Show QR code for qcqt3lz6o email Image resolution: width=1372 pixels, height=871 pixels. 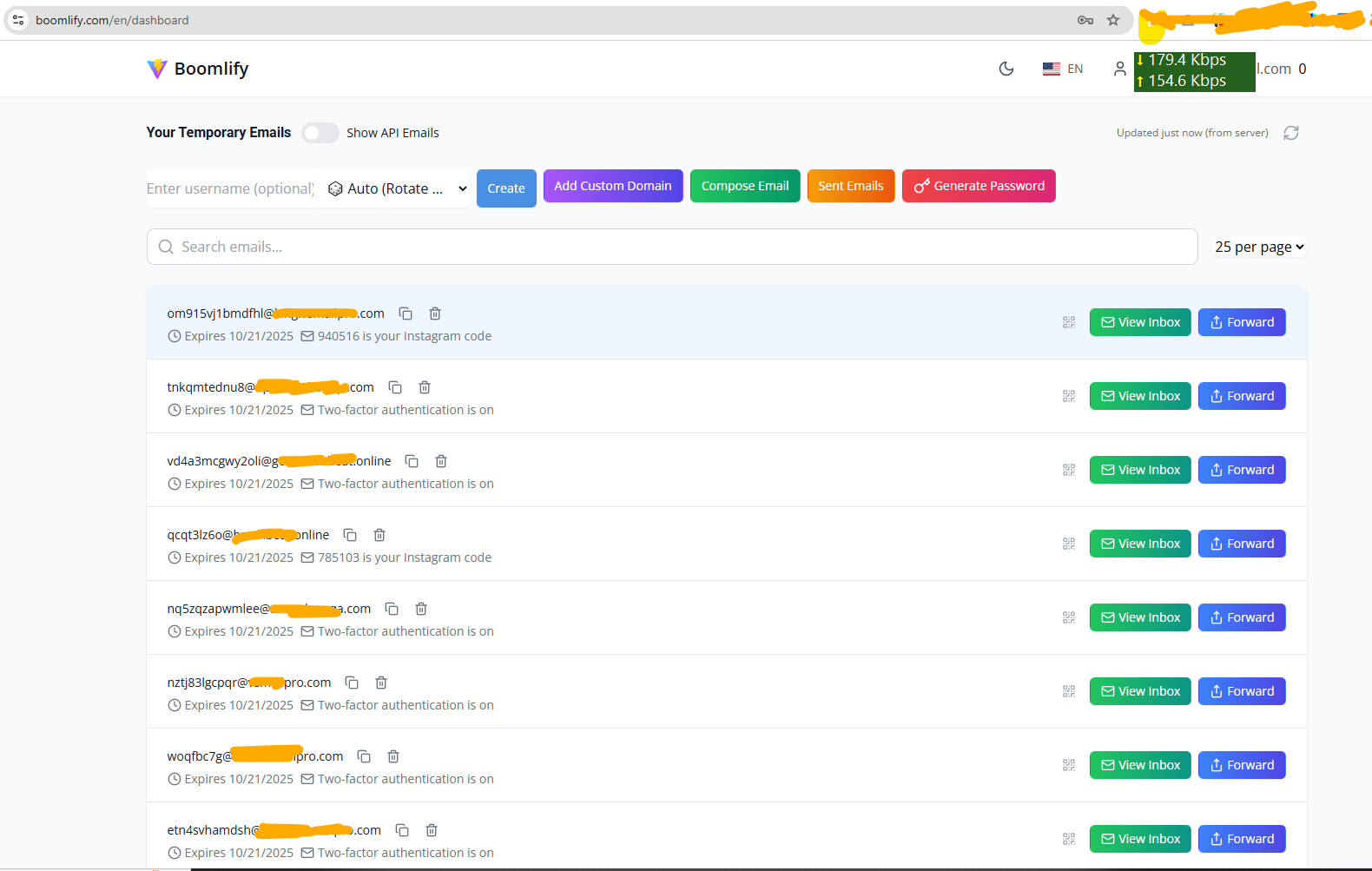click(1069, 544)
